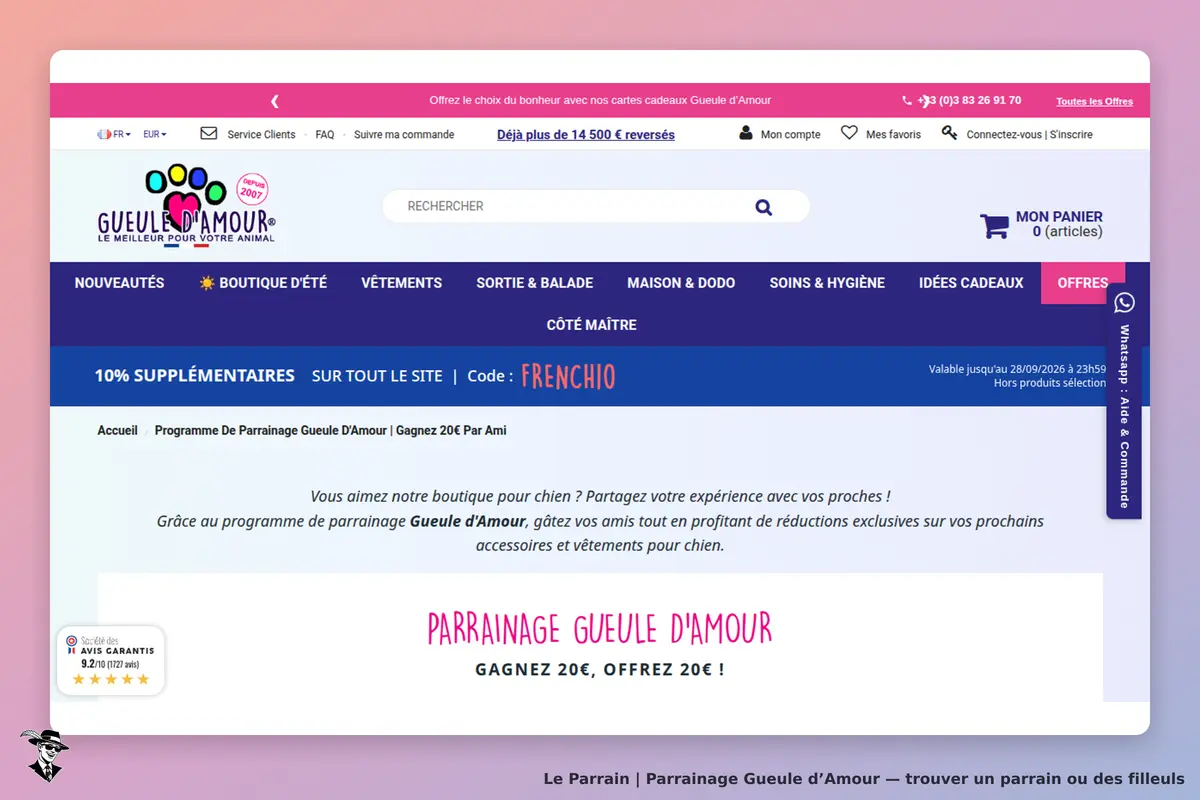The width and height of the screenshot is (1200, 800).
Task: Click the Le Parrain mascot icon
Action: tap(43, 755)
